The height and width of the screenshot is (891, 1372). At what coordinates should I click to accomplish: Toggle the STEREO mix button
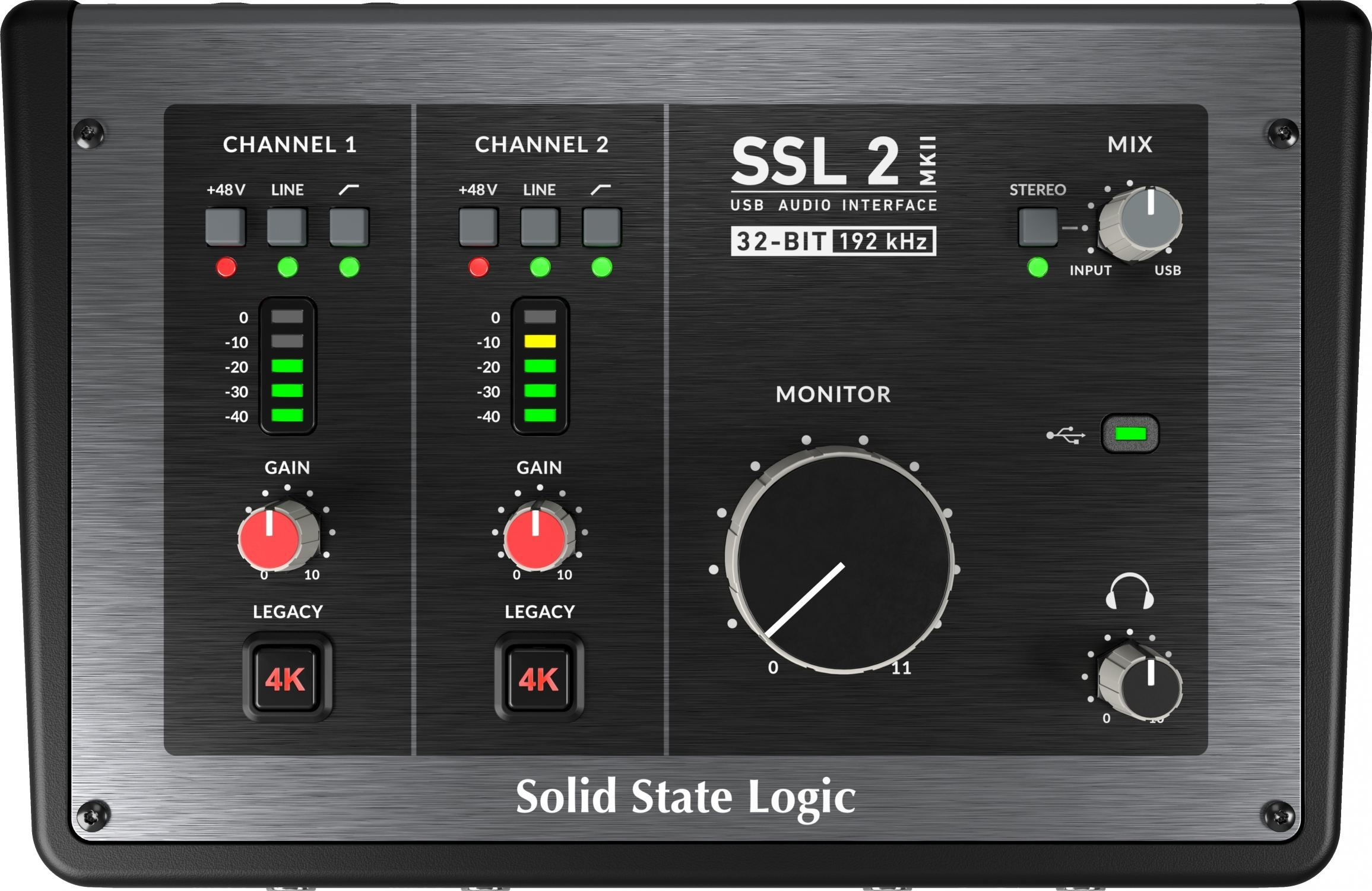point(1038,226)
